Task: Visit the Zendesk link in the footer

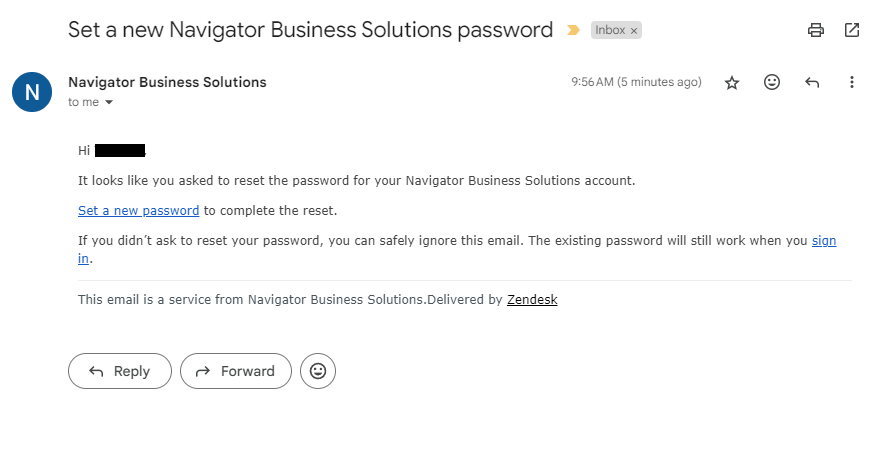Action: point(532,299)
